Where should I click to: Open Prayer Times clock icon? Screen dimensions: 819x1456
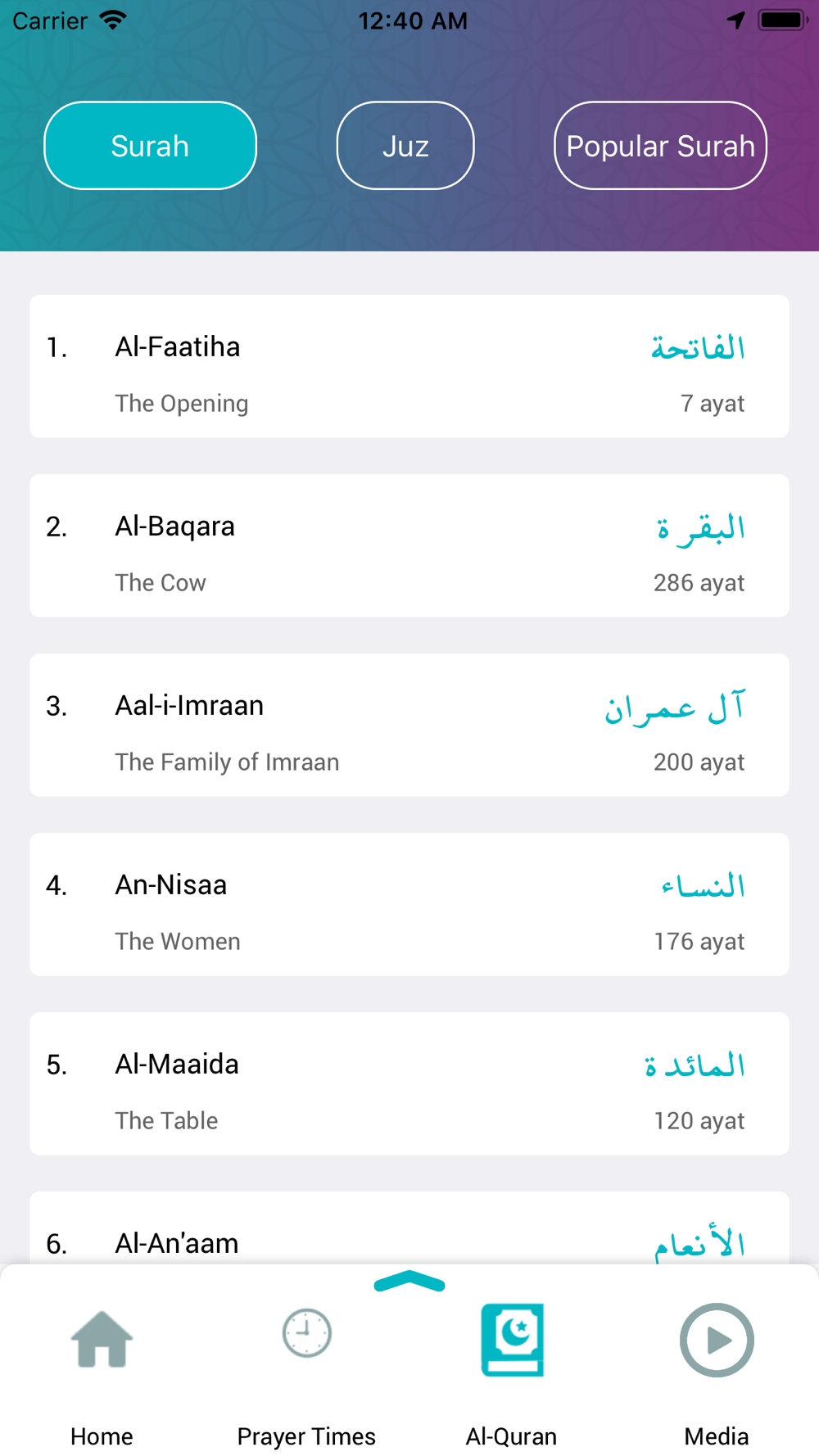(x=306, y=1333)
